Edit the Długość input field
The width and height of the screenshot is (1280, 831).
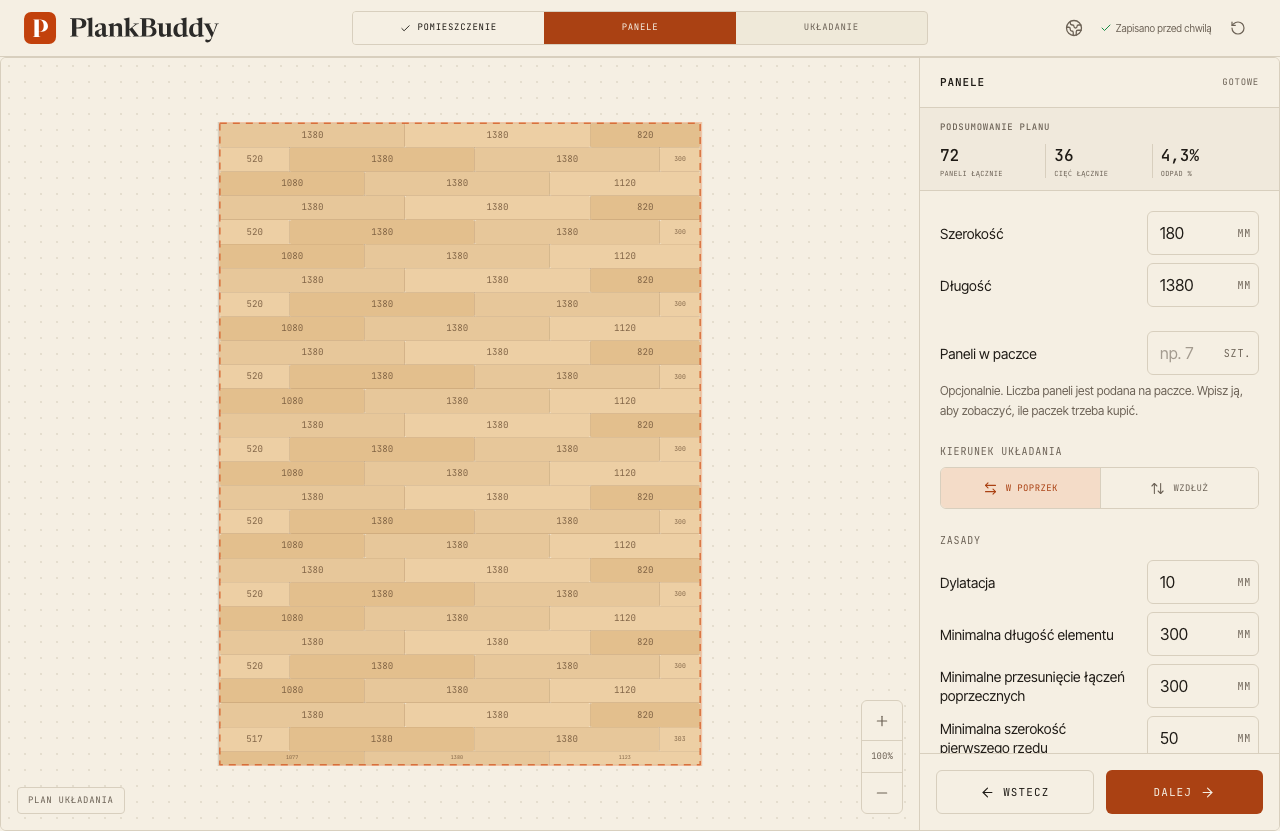[1202, 285]
